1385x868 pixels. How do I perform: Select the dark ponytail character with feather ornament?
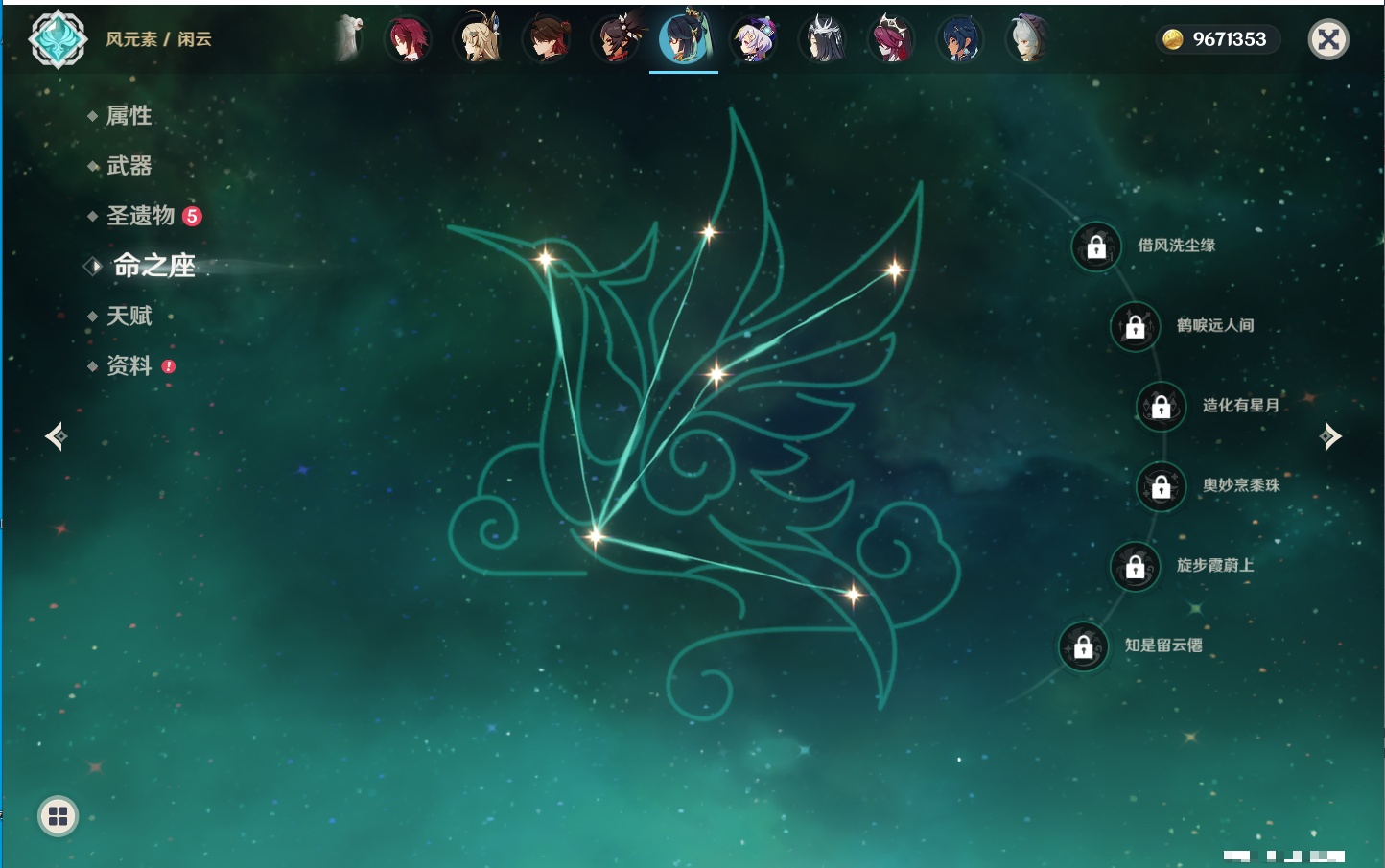coord(616,39)
